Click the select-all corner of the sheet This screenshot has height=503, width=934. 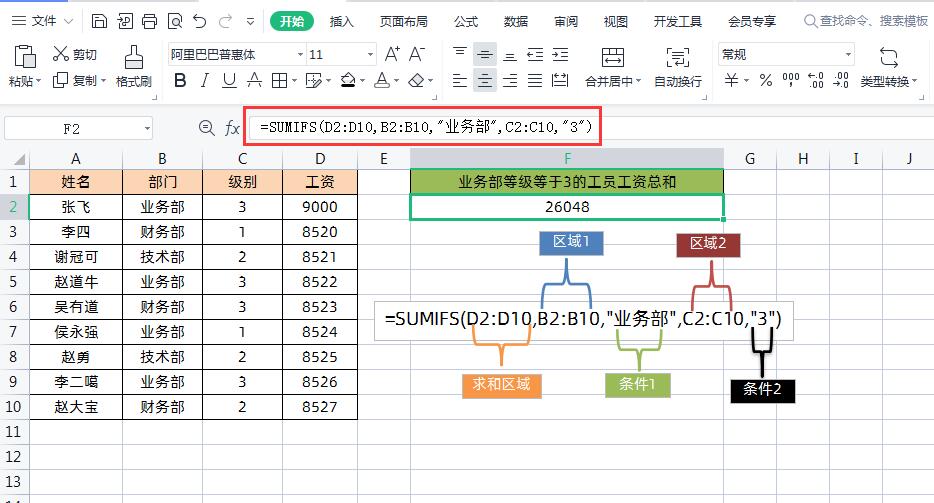click(19, 159)
